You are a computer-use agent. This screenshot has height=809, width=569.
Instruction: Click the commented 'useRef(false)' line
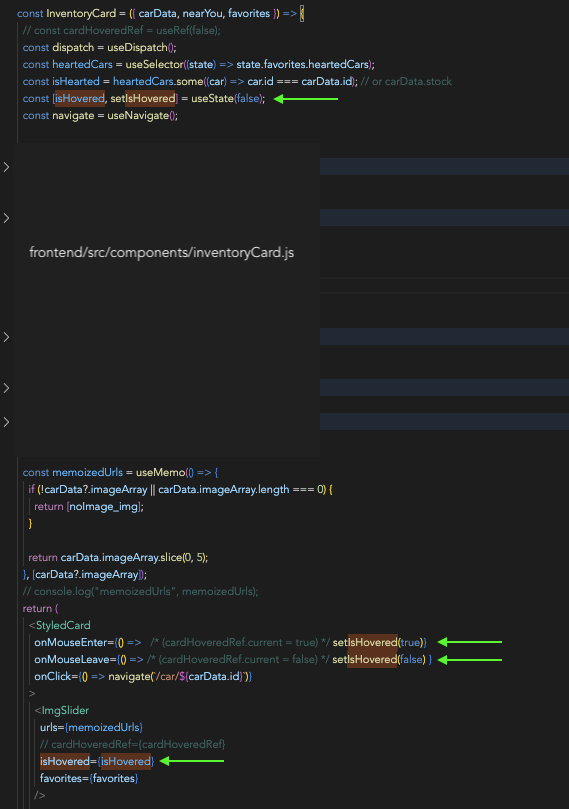point(122,30)
